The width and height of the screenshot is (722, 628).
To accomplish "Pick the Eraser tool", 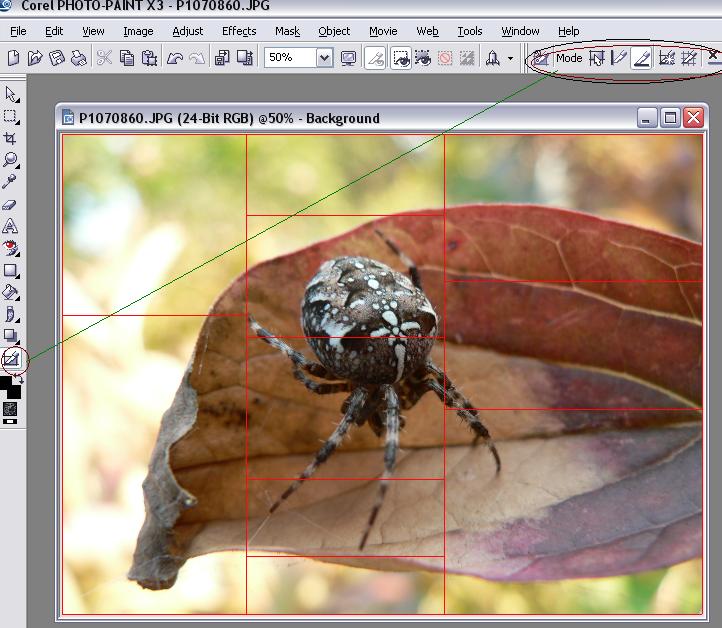I will pos(11,205).
